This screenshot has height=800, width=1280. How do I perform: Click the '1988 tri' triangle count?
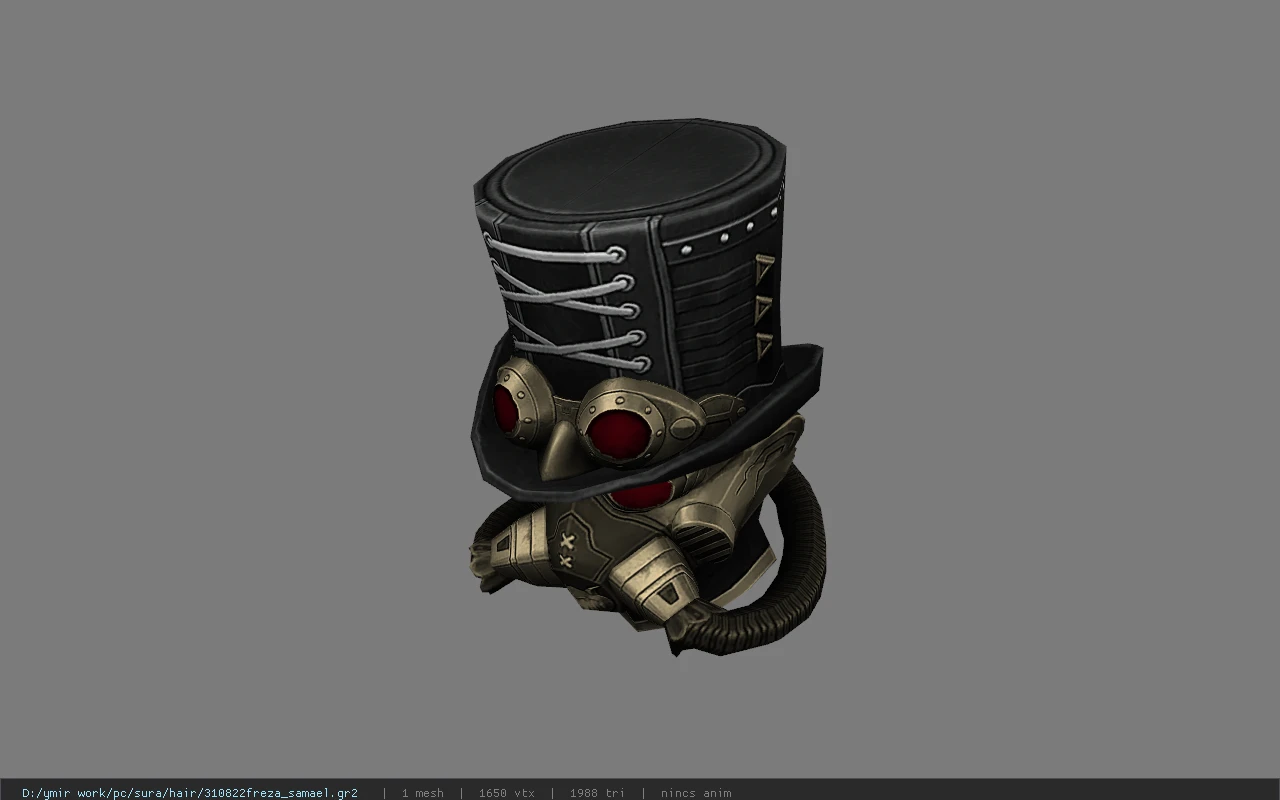597,793
